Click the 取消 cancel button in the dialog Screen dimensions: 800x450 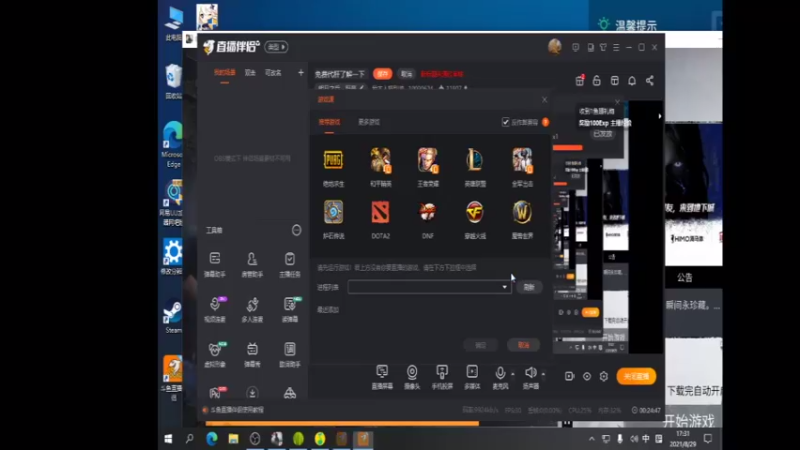click(523, 345)
